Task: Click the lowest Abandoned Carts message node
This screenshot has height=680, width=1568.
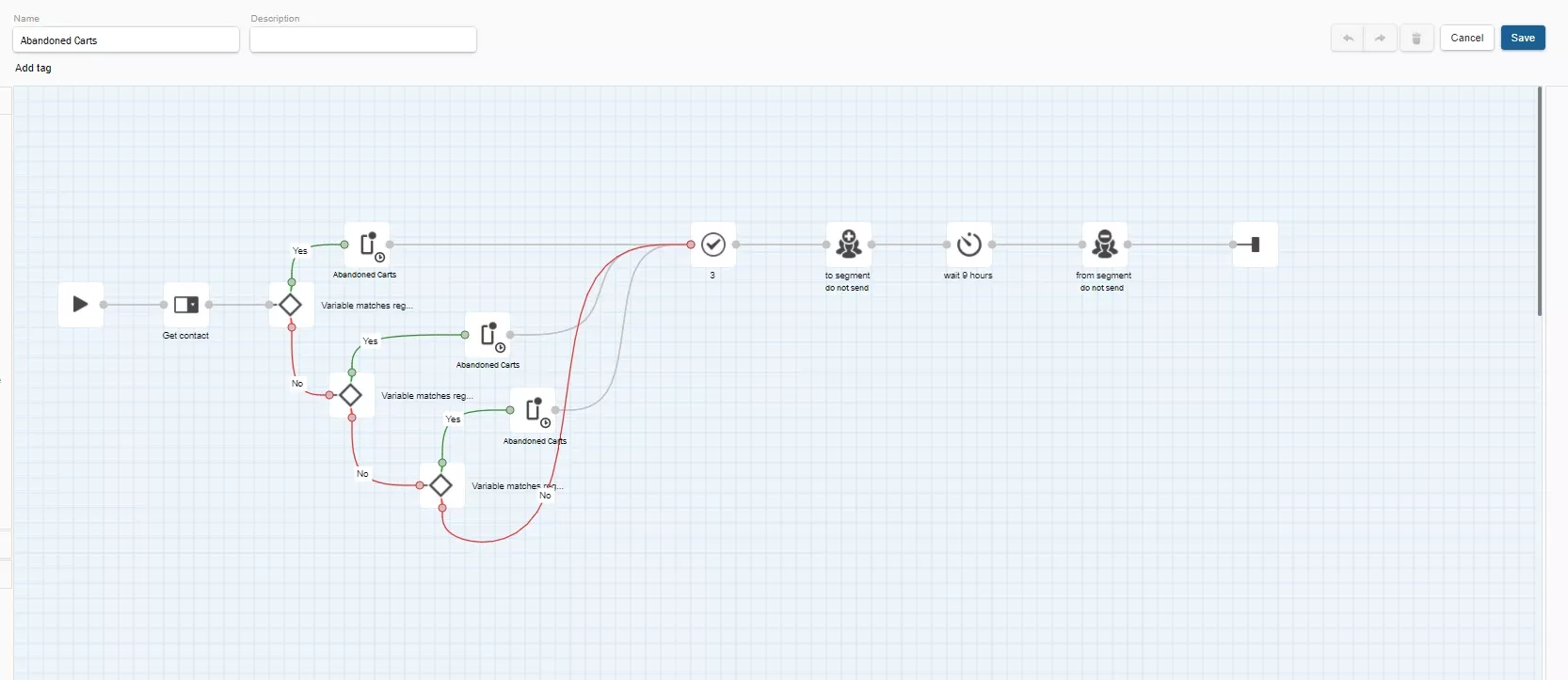Action: click(533, 410)
